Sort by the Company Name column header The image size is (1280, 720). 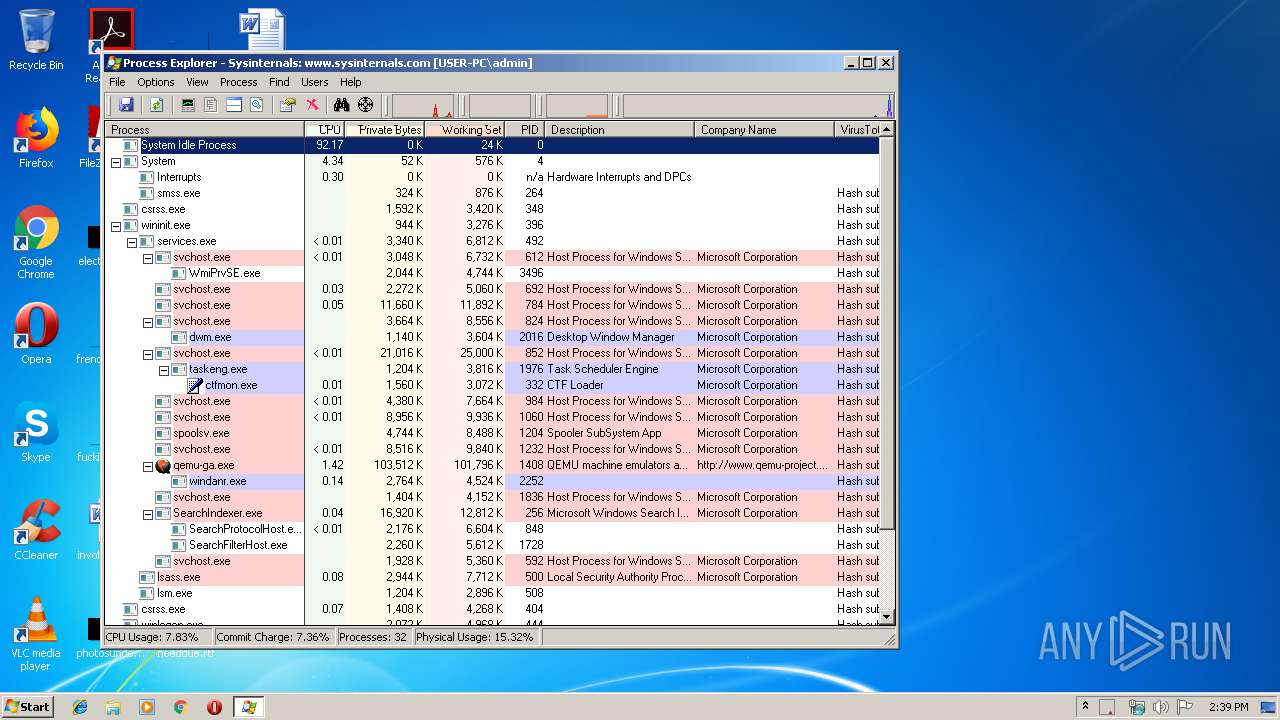[765, 129]
